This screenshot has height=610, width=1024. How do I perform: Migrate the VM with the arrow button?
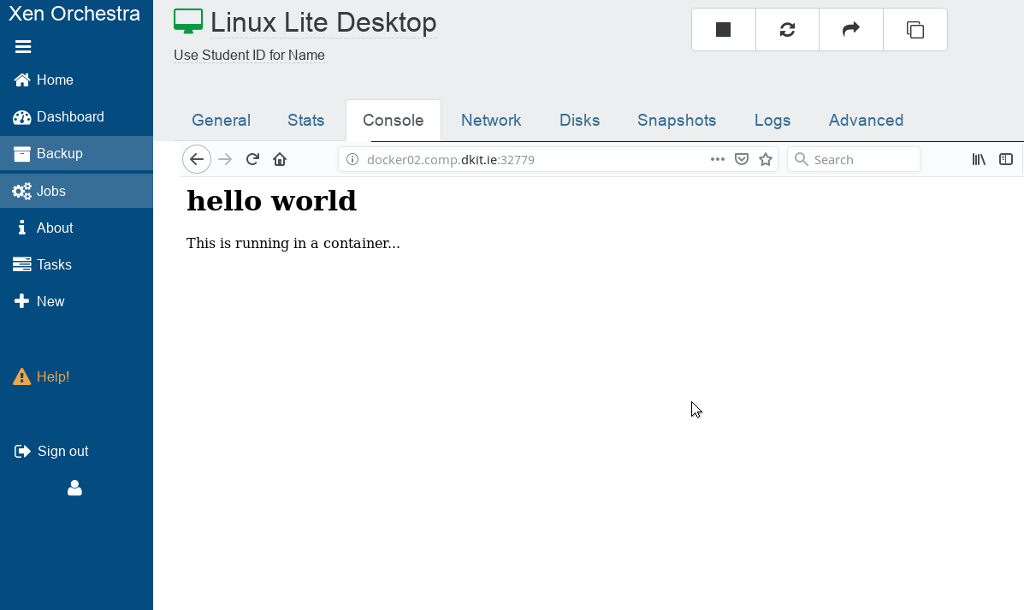851,29
